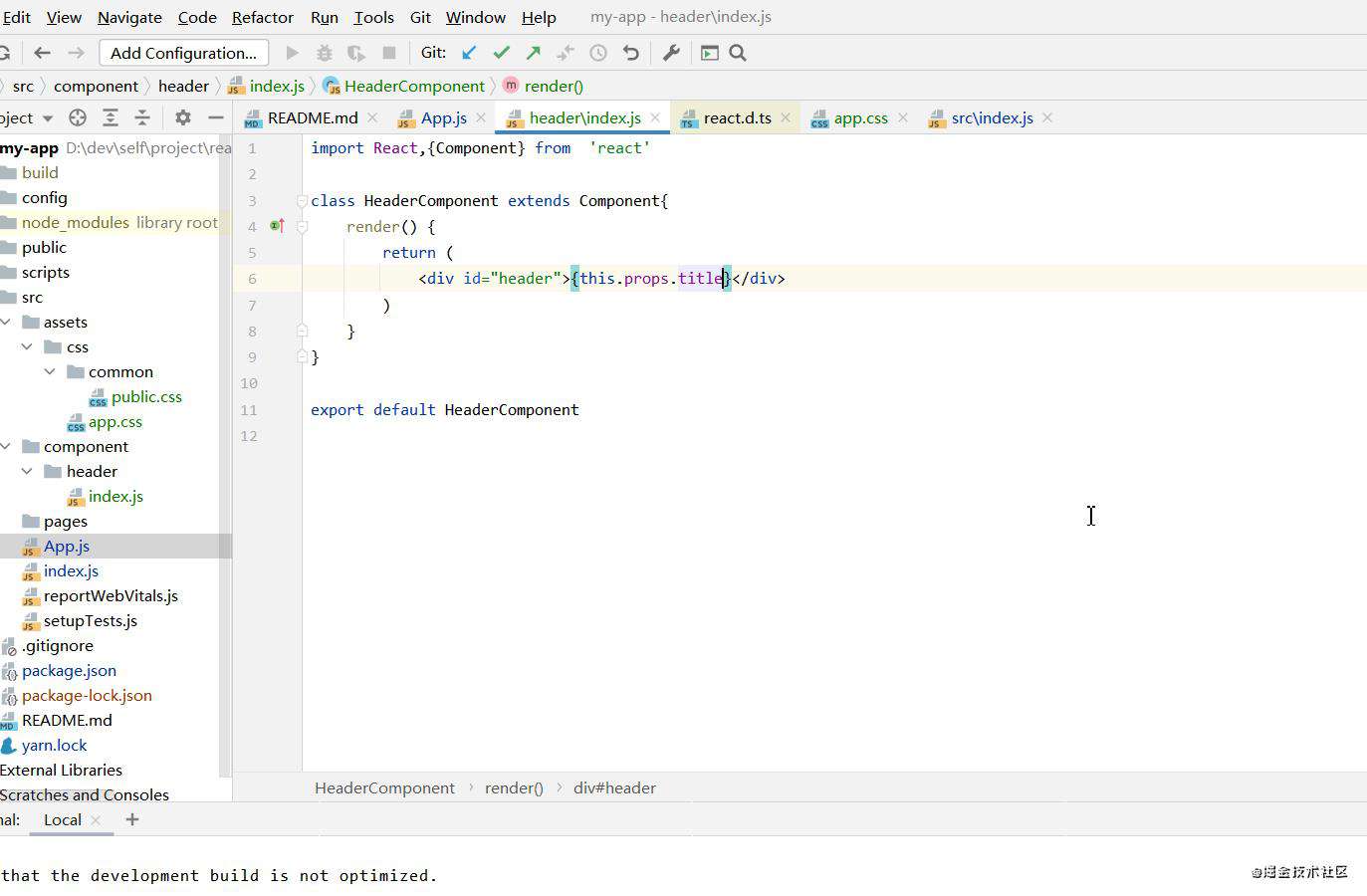
Task: Click the Back navigation arrow
Action: [x=42, y=53]
